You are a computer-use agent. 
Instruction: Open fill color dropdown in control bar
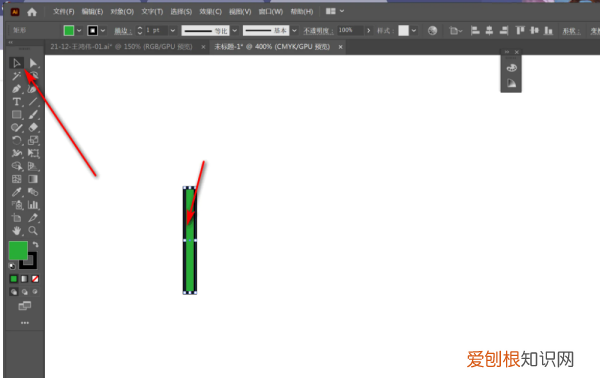click(79, 31)
